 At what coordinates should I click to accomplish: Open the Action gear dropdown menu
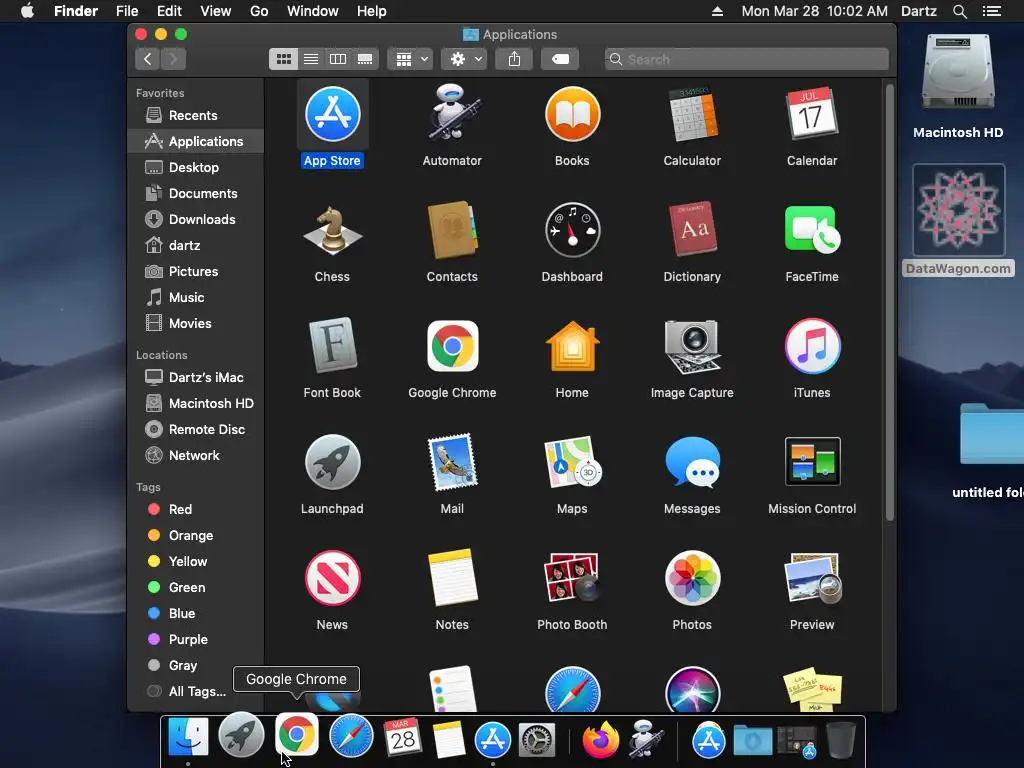464,59
